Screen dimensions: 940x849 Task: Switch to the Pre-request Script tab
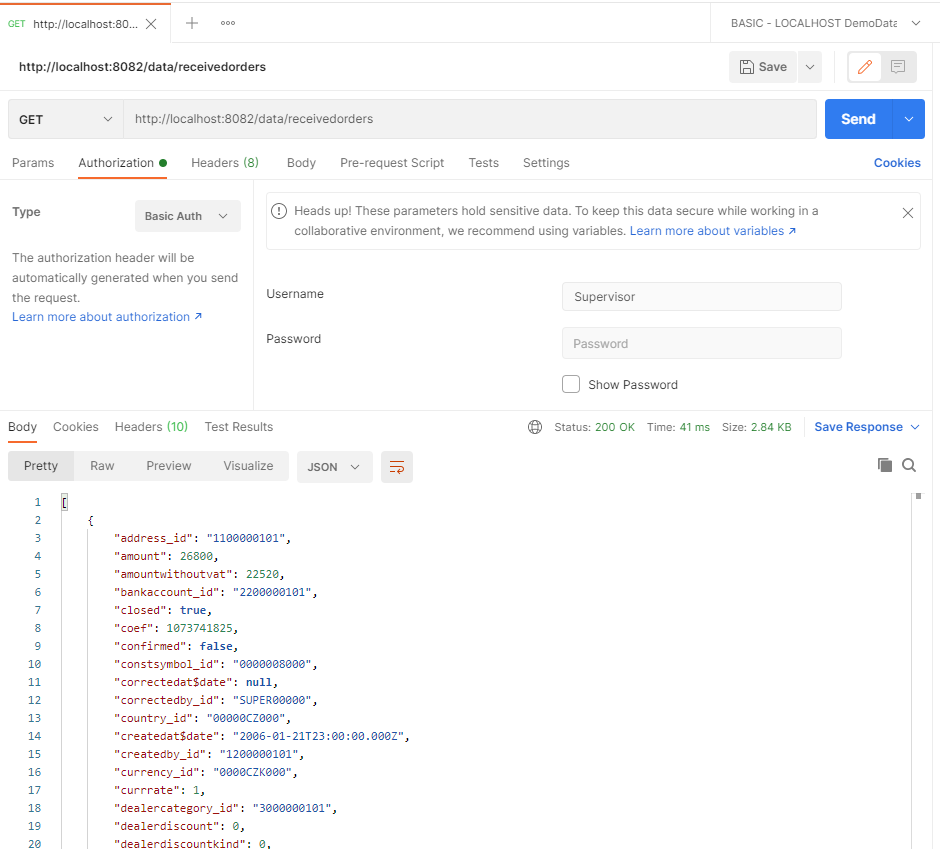click(x=392, y=163)
